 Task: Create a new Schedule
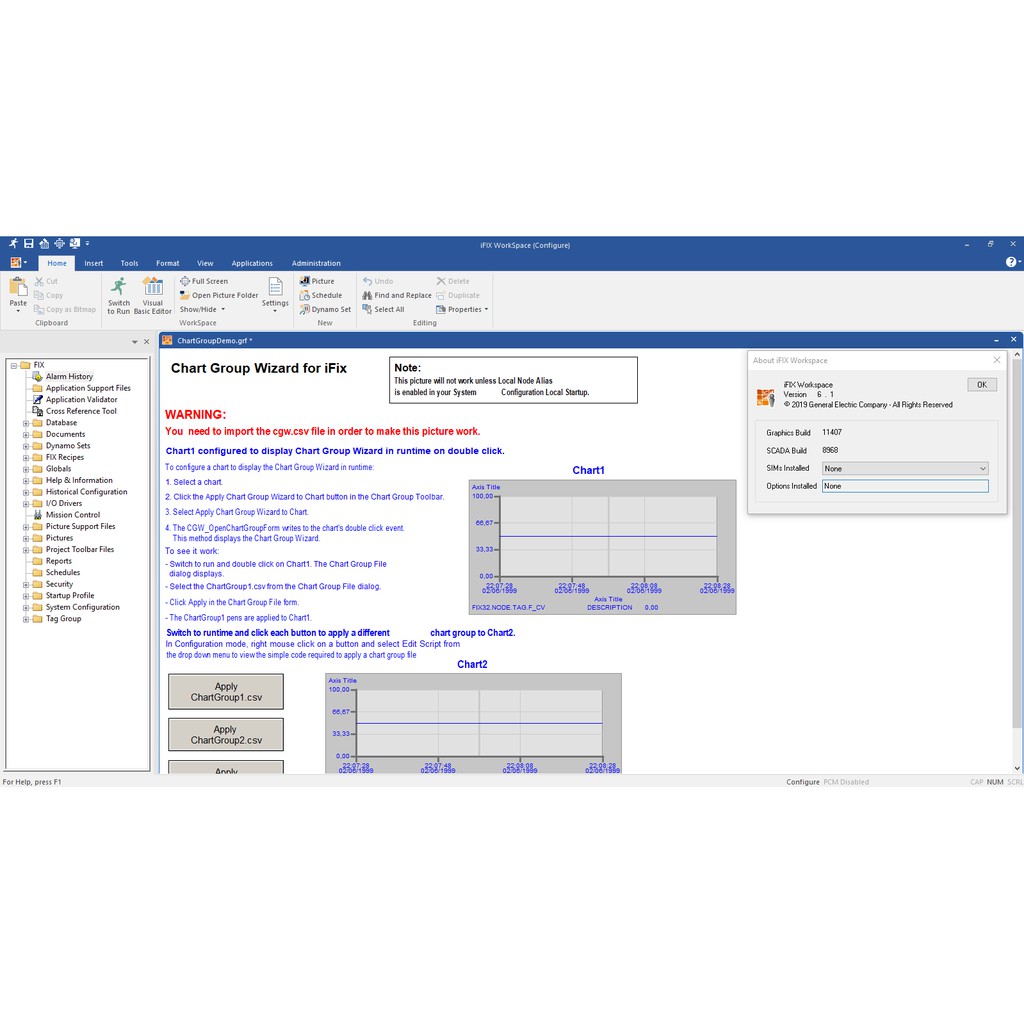[321, 295]
